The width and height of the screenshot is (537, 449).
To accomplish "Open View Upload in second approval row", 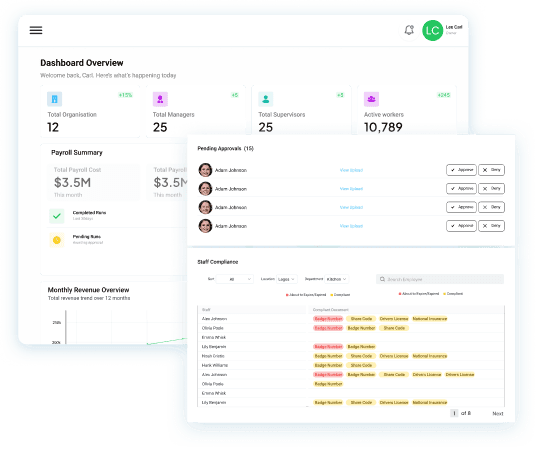I will click(351, 189).
